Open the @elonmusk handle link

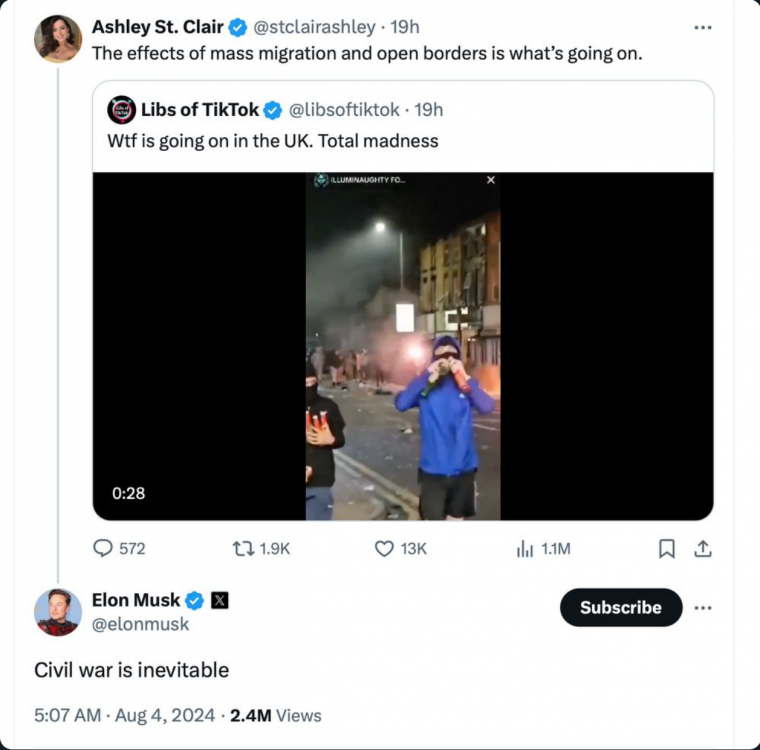point(140,624)
